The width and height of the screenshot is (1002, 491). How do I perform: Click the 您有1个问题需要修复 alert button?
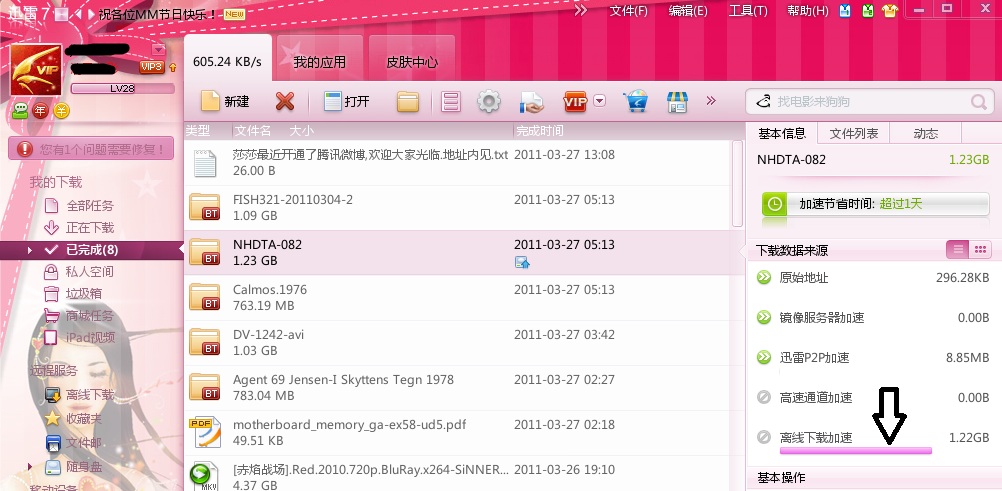tap(91, 149)
